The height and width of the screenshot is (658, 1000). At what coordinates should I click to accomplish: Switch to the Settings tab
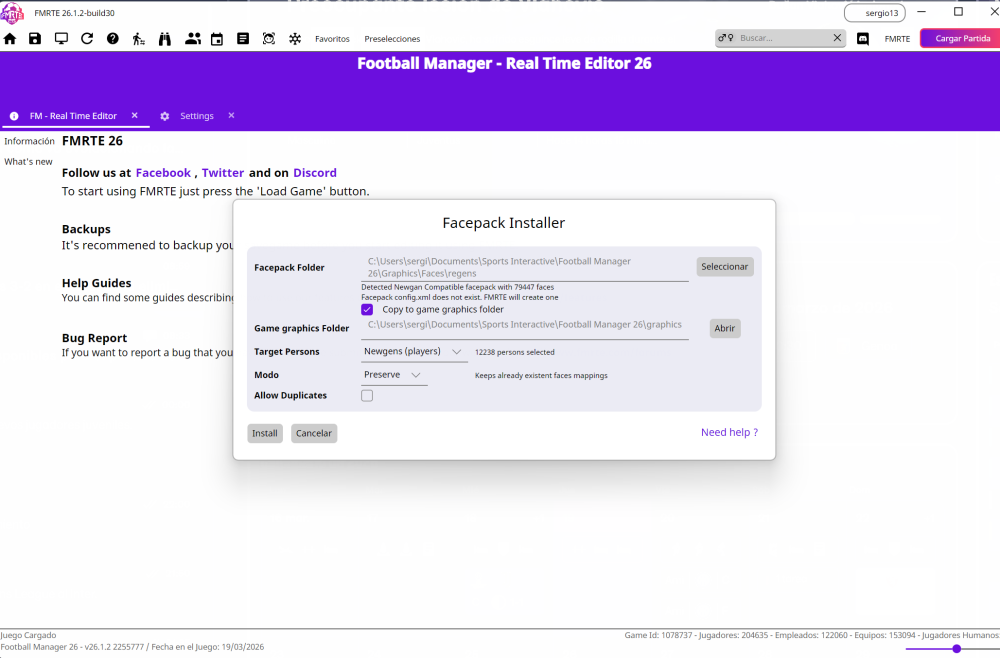(196, 116)
